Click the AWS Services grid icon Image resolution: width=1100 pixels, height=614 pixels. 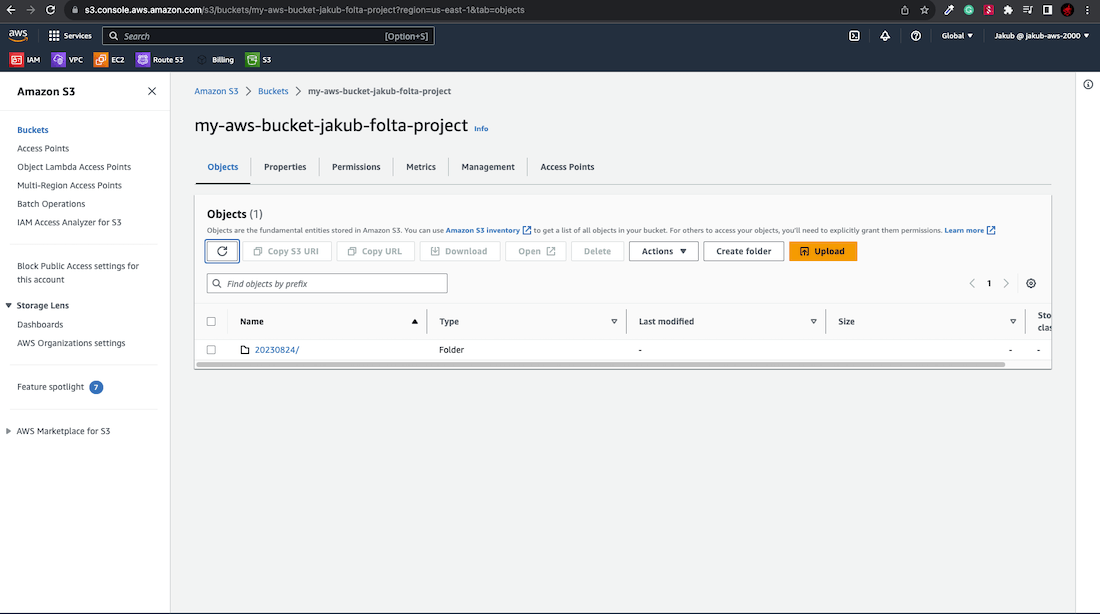click(54, 36)
